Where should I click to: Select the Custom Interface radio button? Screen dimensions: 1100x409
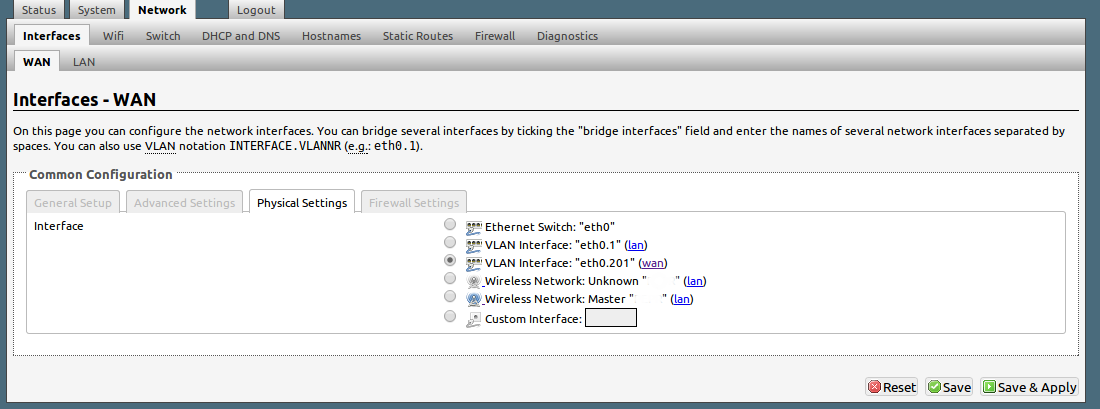(x=450, y=316)
